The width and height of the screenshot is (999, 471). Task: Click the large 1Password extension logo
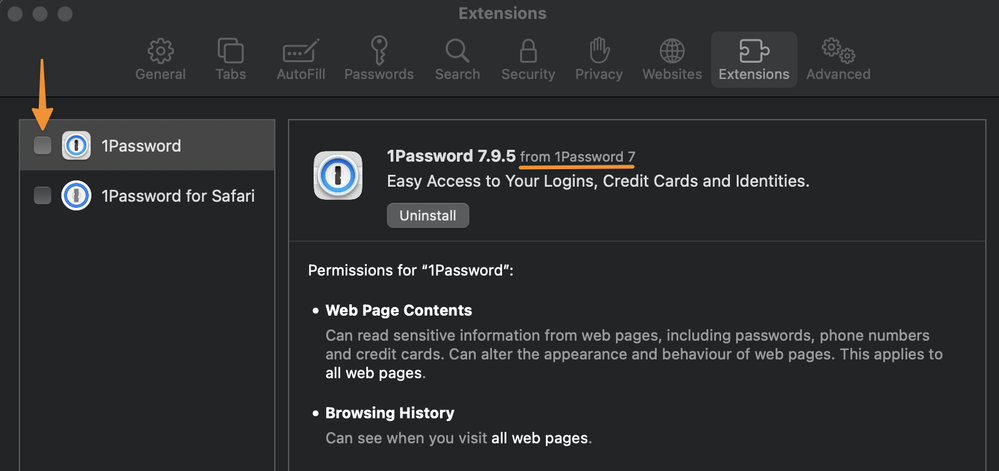coord(338,175)
